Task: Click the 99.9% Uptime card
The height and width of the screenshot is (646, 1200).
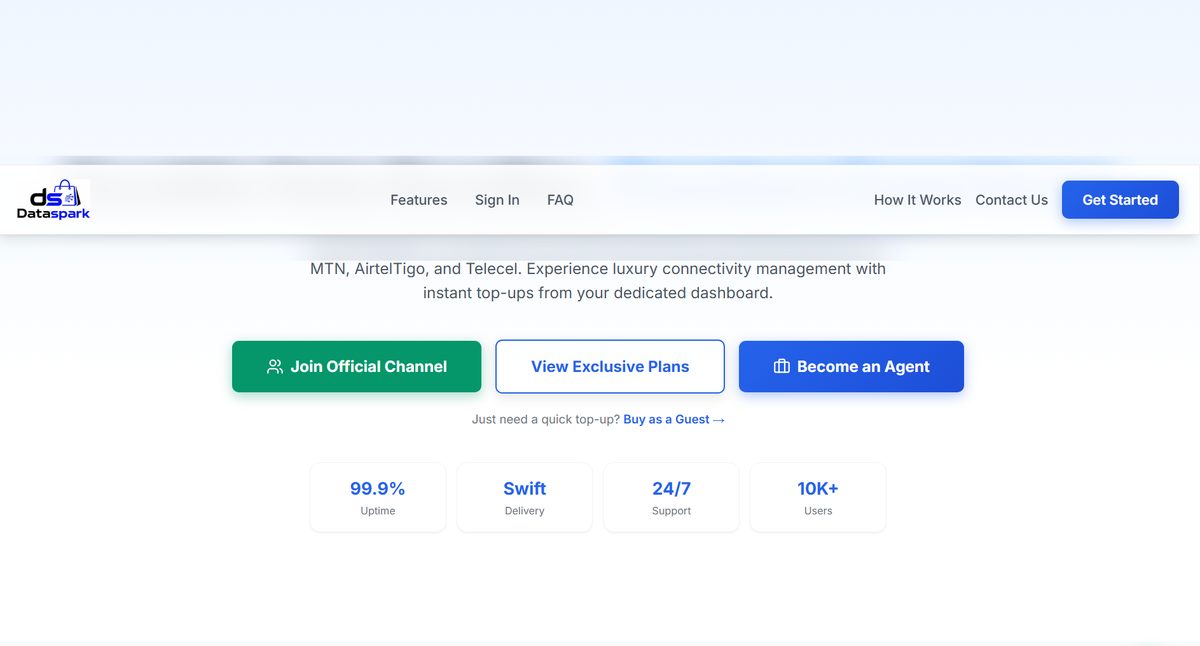Action: 378,497
